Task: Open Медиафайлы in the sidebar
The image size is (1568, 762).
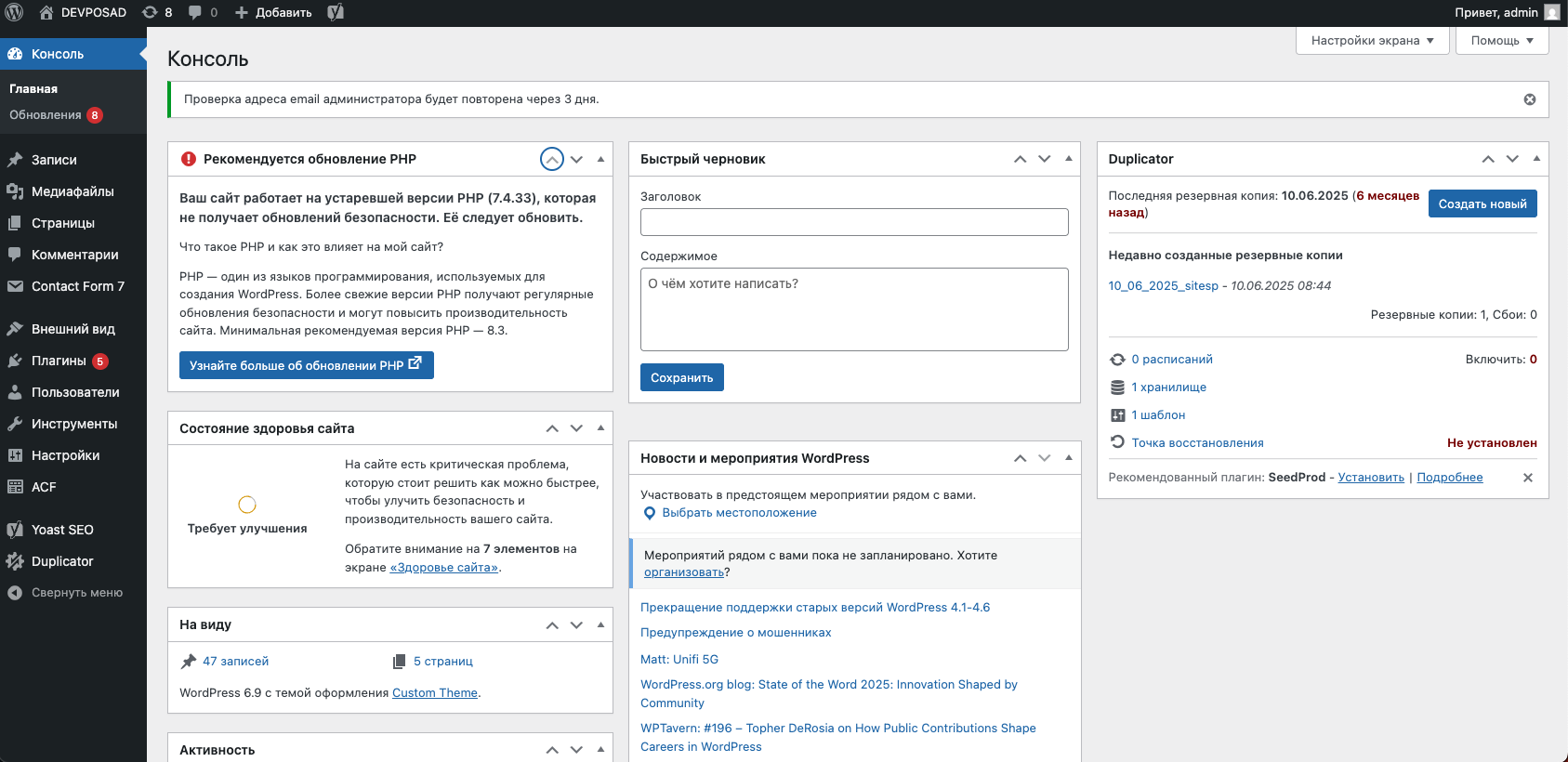Action: (x=73, y=191)
